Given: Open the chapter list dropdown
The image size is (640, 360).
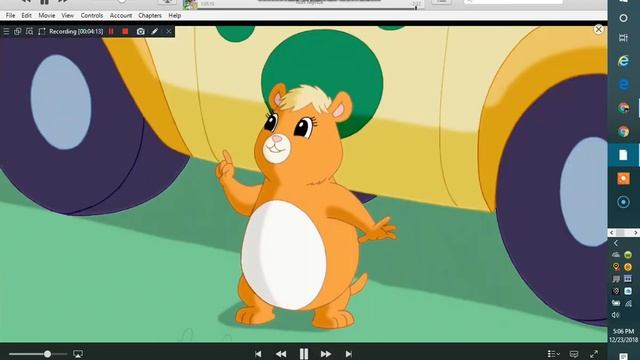Looking at the screenshot, I should pyautogui.click(x=553, y=354).
